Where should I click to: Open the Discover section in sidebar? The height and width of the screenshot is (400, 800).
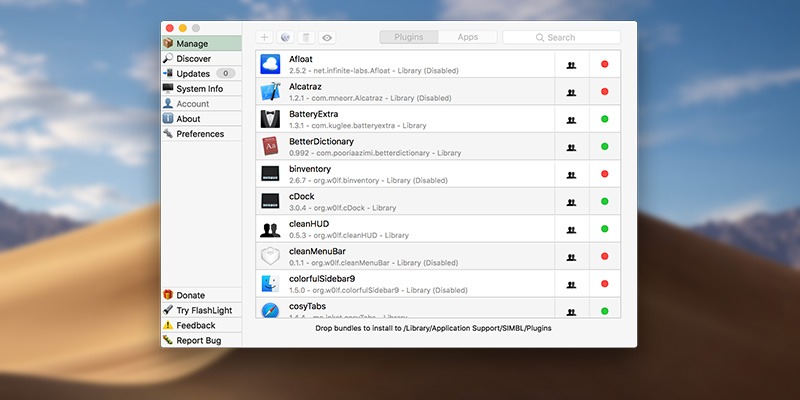(193, 59)
